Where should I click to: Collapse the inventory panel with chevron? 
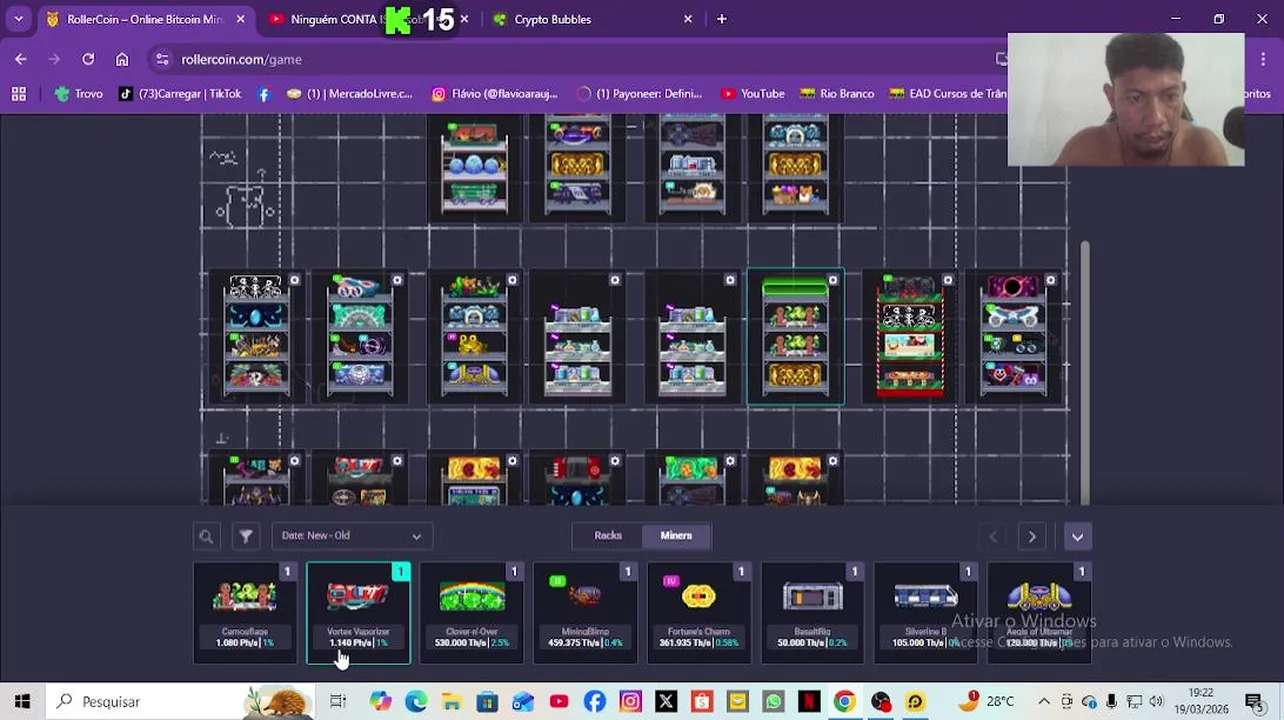click(x=1077, y=537)
